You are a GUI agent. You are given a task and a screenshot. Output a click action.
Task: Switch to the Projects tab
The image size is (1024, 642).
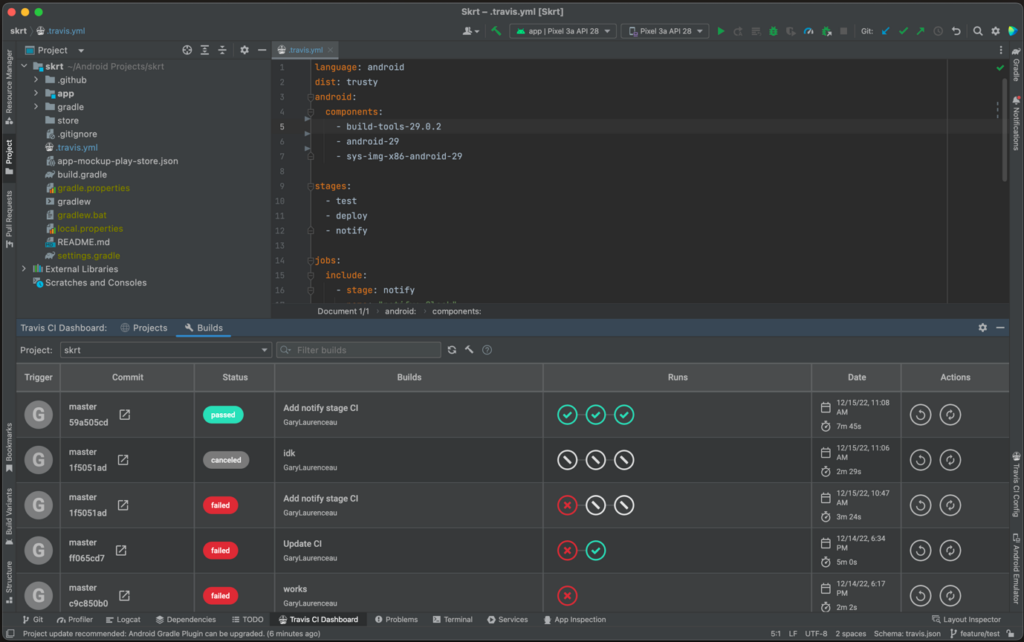[144, 328]
